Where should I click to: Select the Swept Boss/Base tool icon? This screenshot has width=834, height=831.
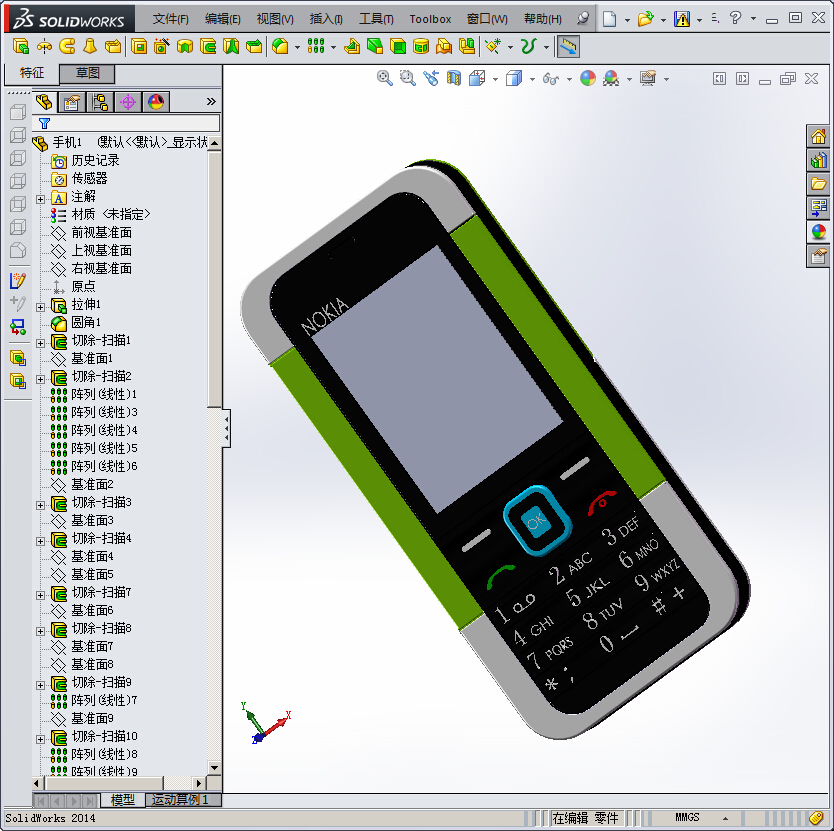[x=67, y=46]
